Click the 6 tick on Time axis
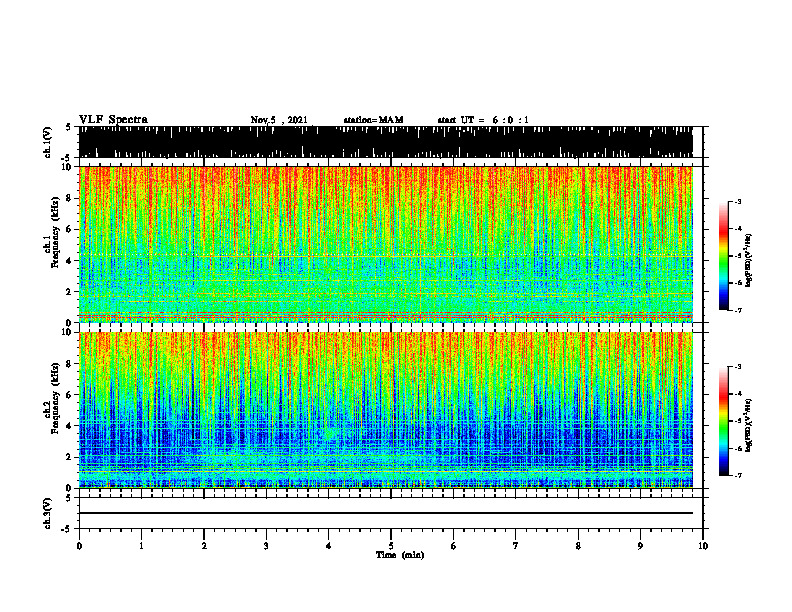Screen dimensions: 792x612 point(454,546)
